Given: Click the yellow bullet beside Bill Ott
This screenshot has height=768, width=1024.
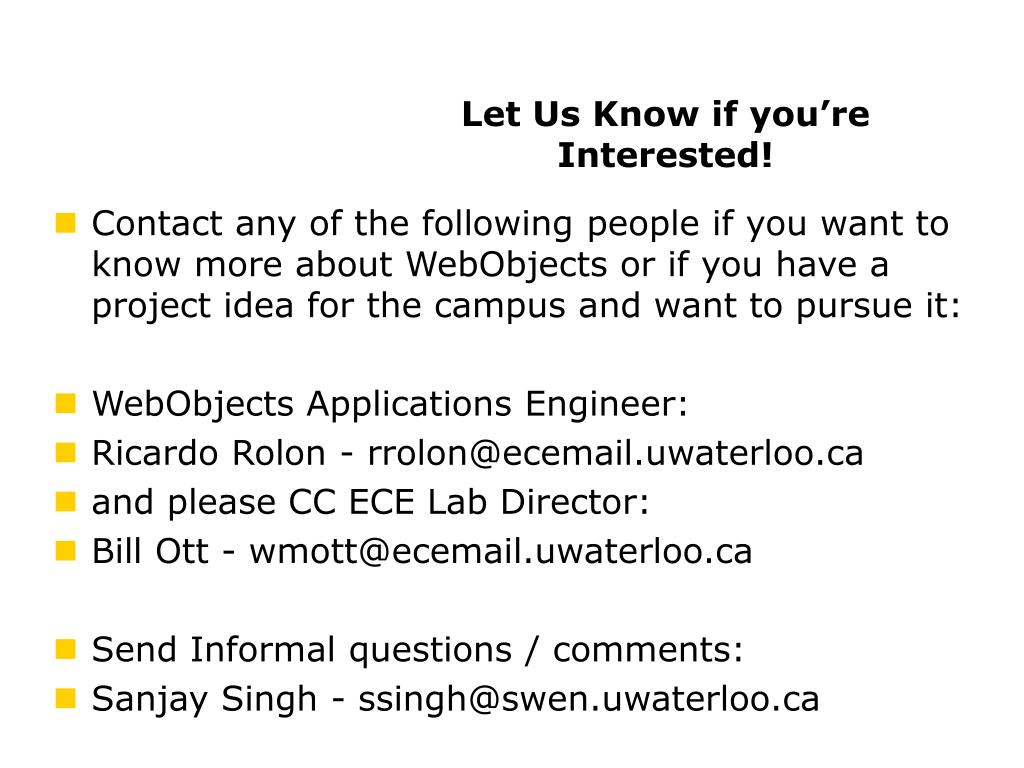Looking at the screenshot, I should coord(66,551).
